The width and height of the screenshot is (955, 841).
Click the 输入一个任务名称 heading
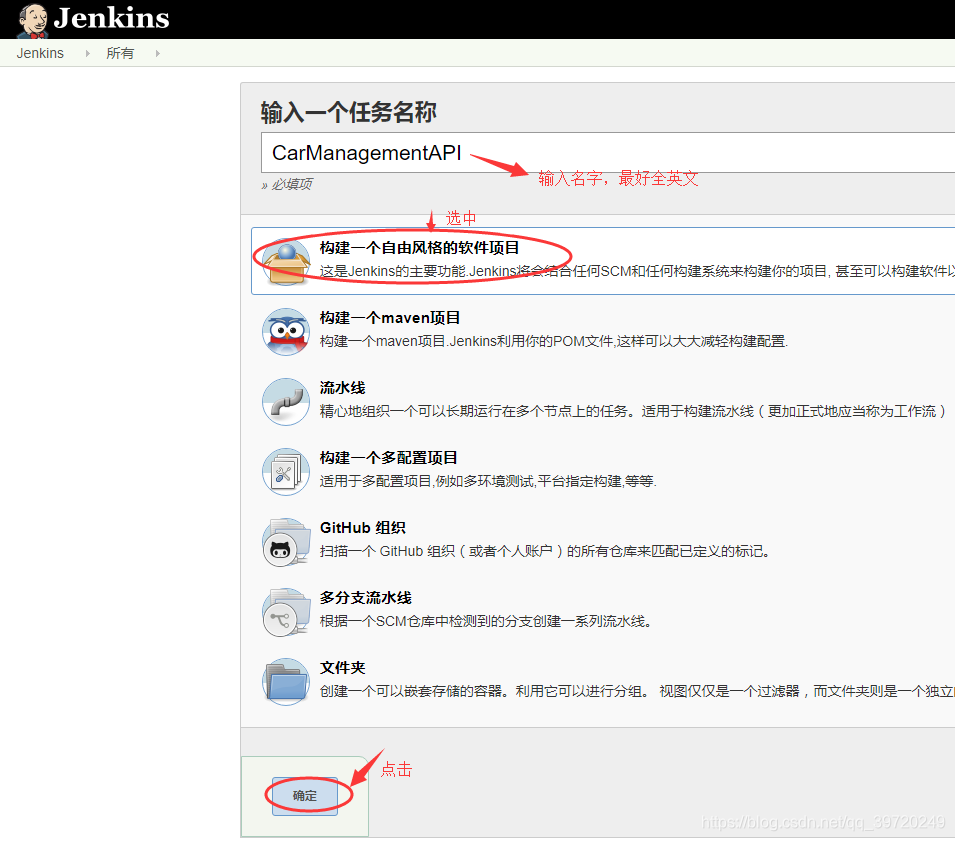(348, 113)
